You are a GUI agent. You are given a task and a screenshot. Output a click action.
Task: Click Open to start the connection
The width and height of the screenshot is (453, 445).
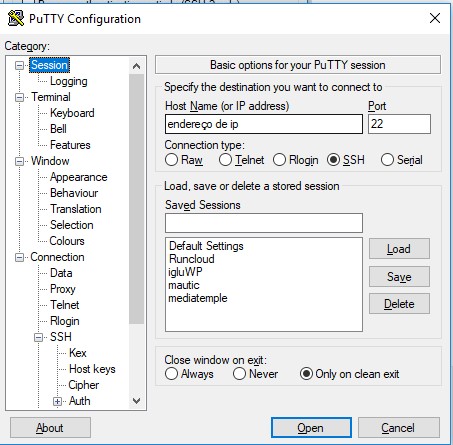(x=311, y=428)
